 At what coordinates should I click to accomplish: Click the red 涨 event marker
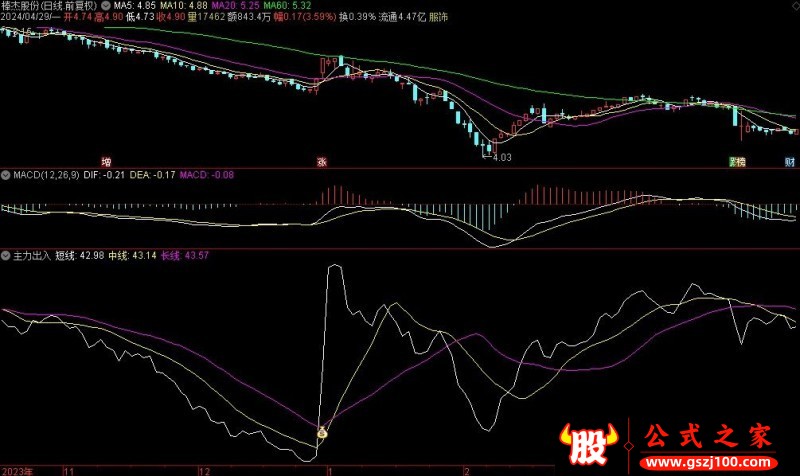pyautogui.click(x=322, y=160)
